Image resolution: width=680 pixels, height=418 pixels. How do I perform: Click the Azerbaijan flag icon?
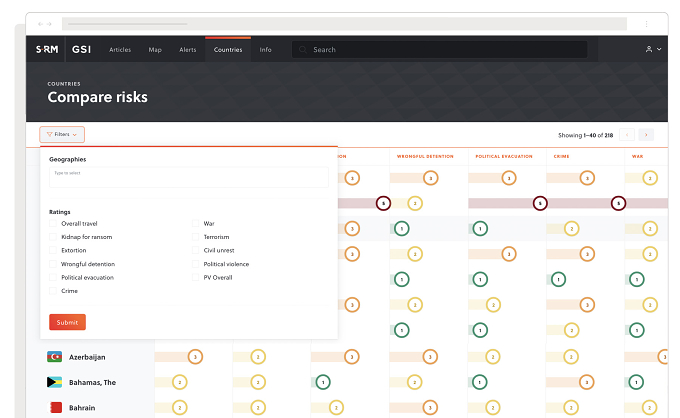[55, 357]
